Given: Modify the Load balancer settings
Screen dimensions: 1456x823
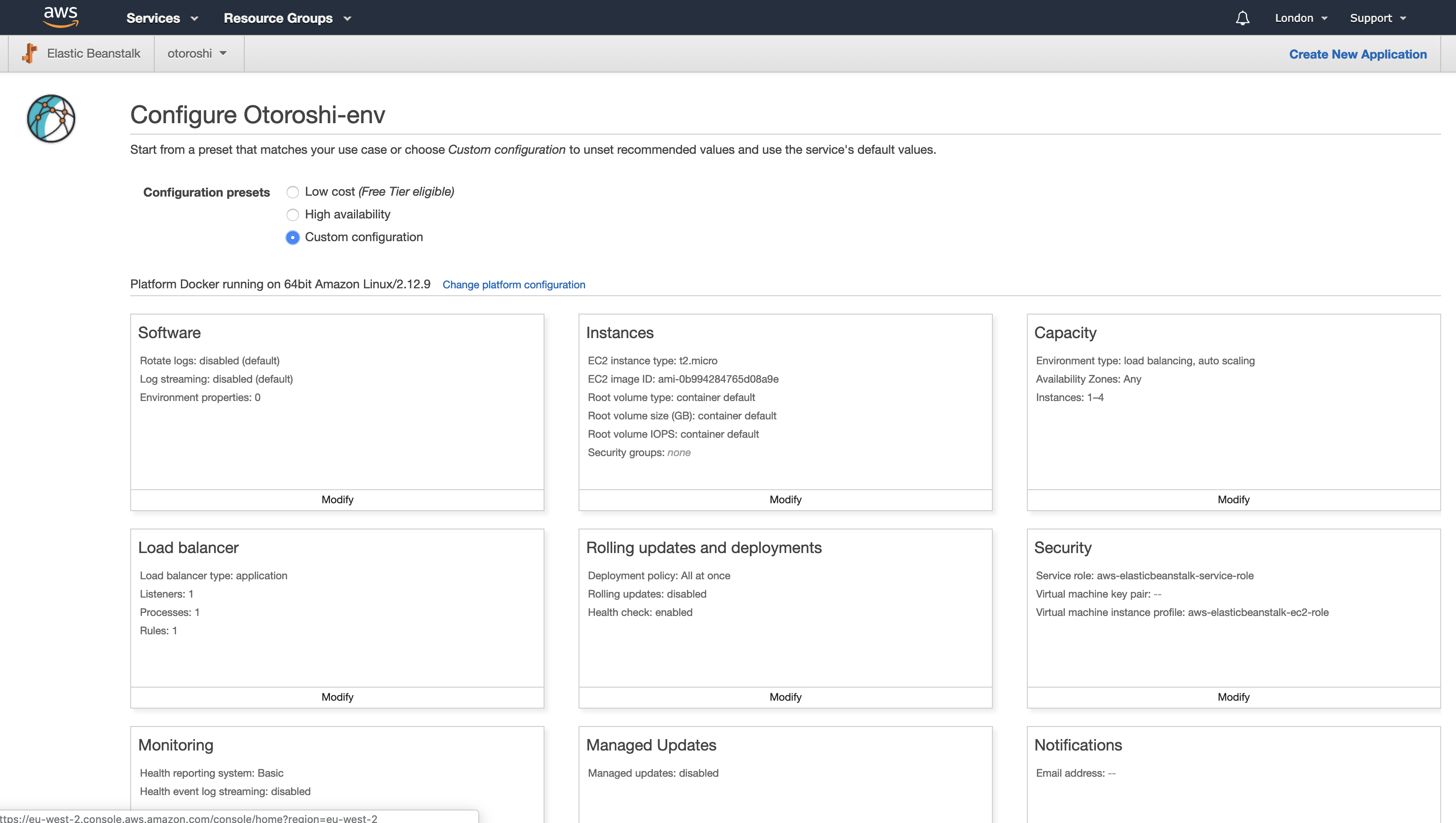Looking at the screenshot, I should [337, 697].
